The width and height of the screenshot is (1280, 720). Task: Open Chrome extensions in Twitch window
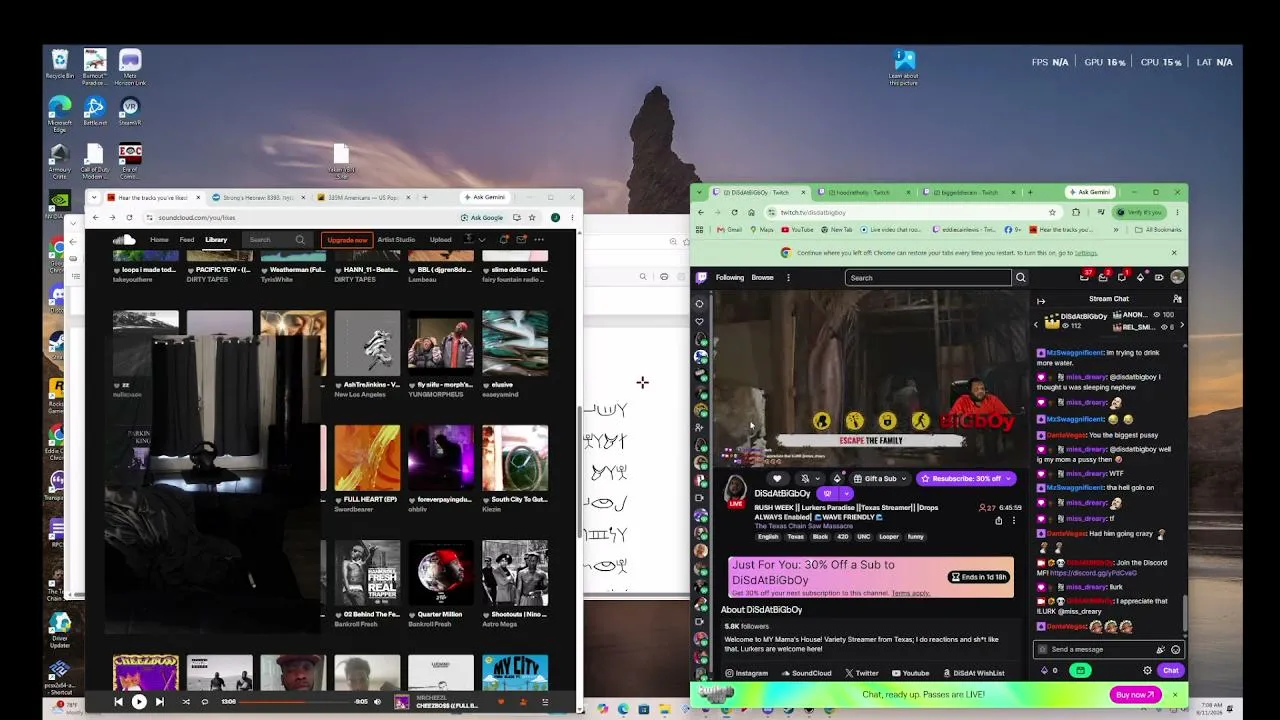click(x=1076, y=212)
